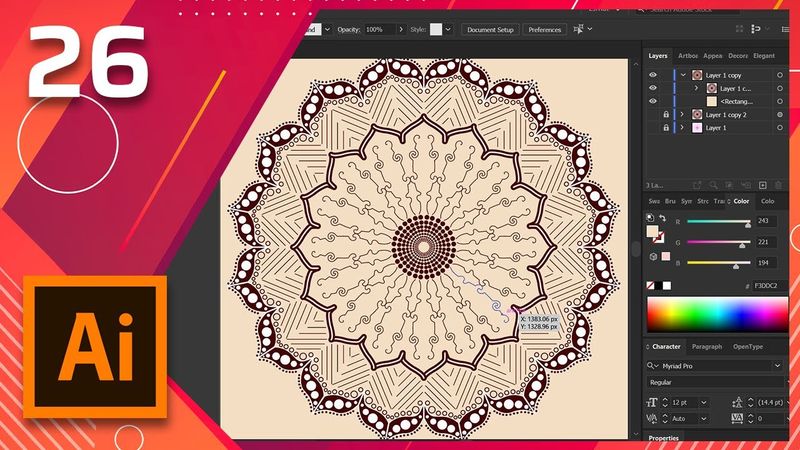This screenshot has width=800, height=450.
Task: Hide the Rectangle sublayer
Action: tap(653, 101)
